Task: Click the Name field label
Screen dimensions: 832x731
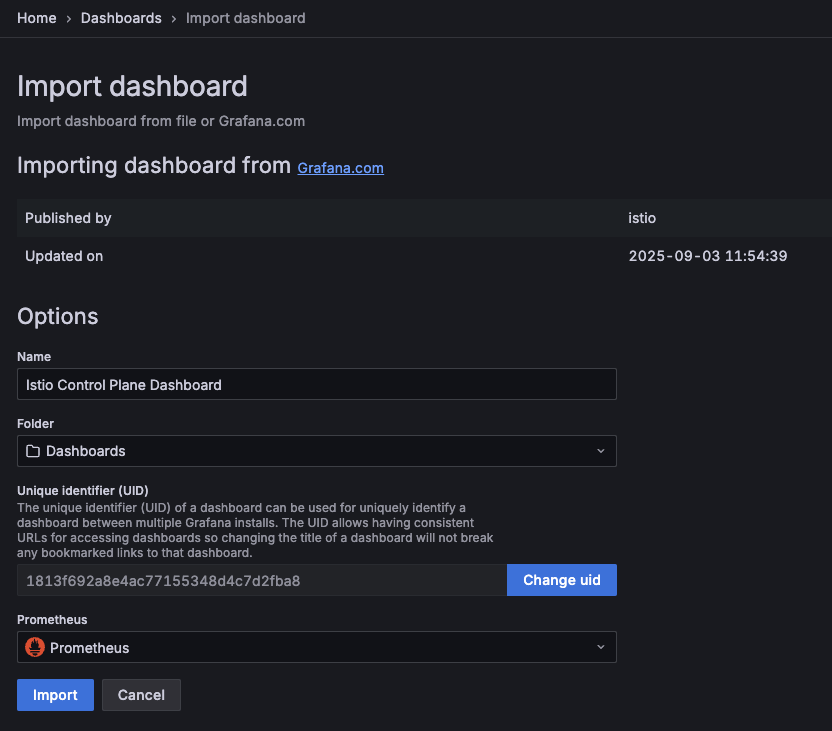Action: 34,357
